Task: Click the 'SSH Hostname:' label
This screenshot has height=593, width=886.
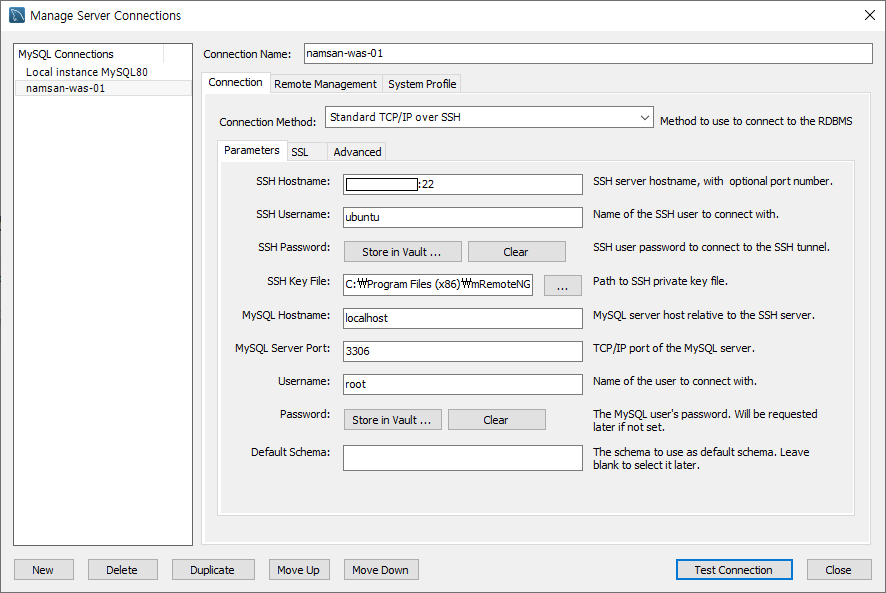Action: [293, 181]
